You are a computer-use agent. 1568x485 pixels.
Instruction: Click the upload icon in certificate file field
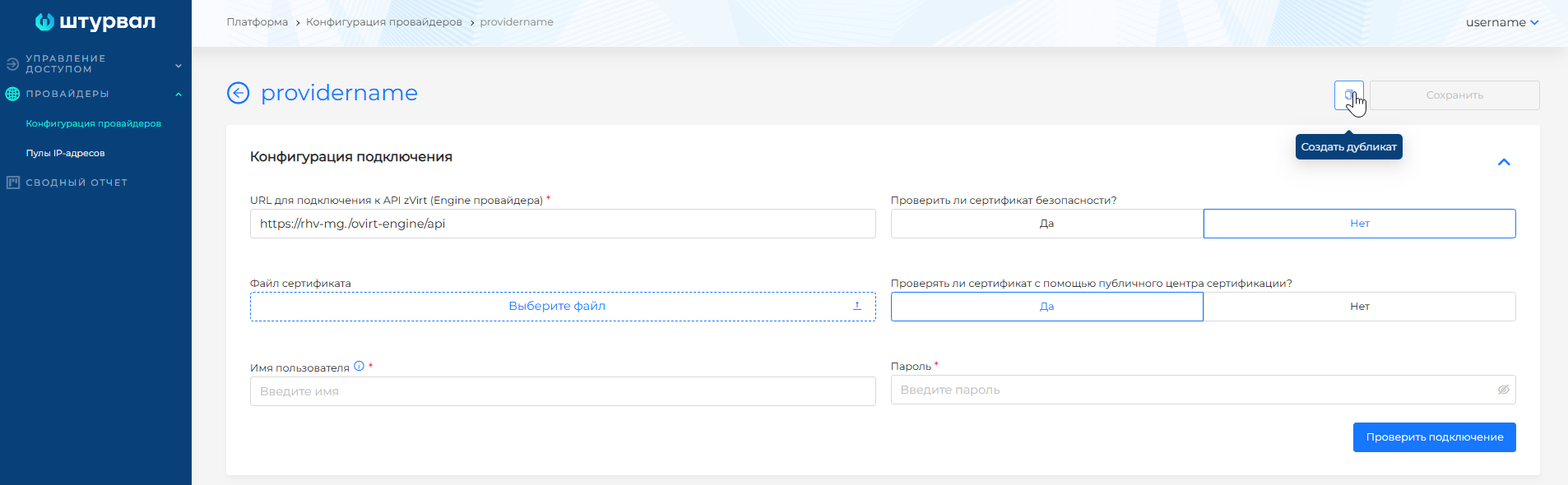point(856,306)
